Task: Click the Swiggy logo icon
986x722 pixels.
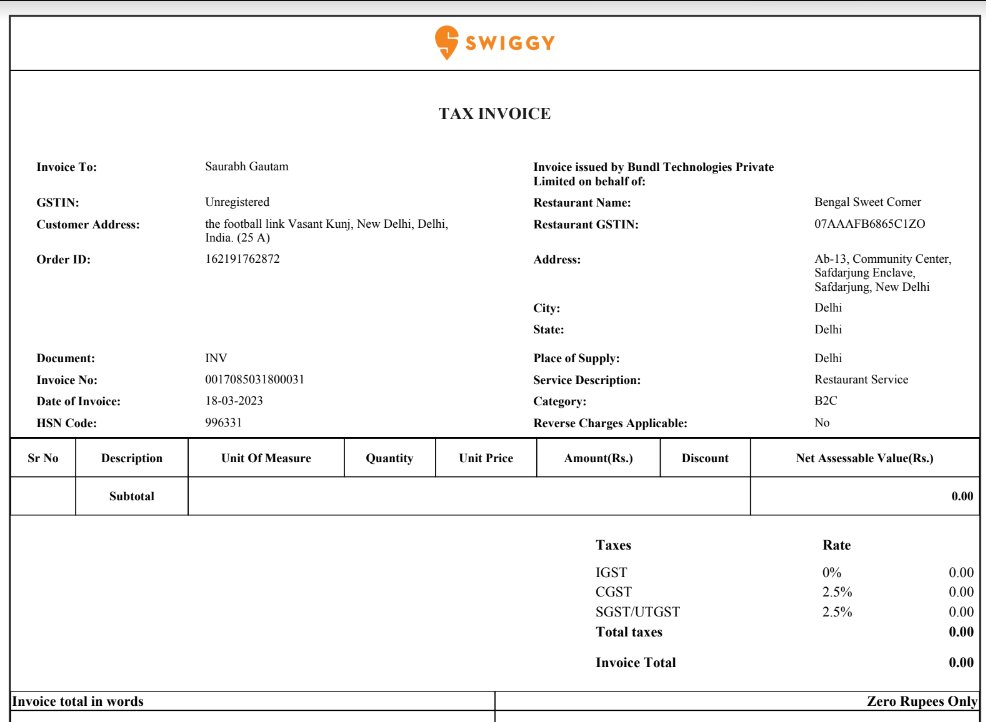Action: pos(446,42)
